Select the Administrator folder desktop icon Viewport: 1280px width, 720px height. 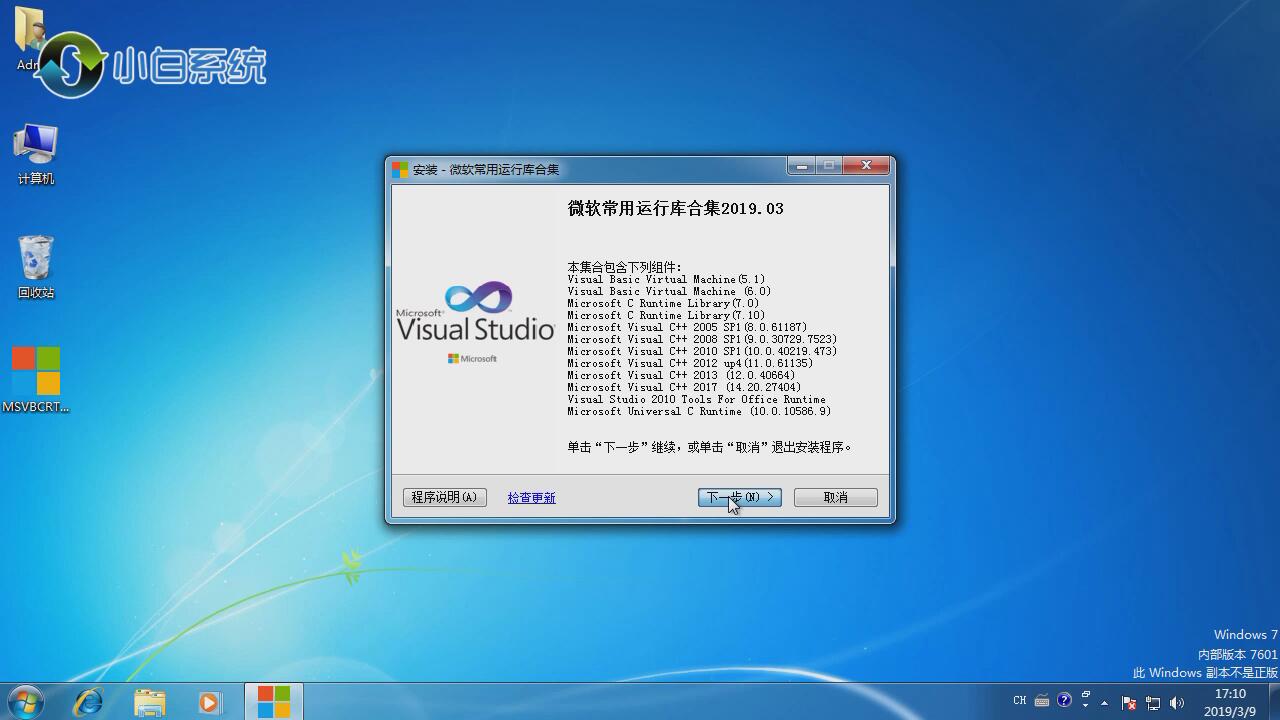tap(29, 38)
